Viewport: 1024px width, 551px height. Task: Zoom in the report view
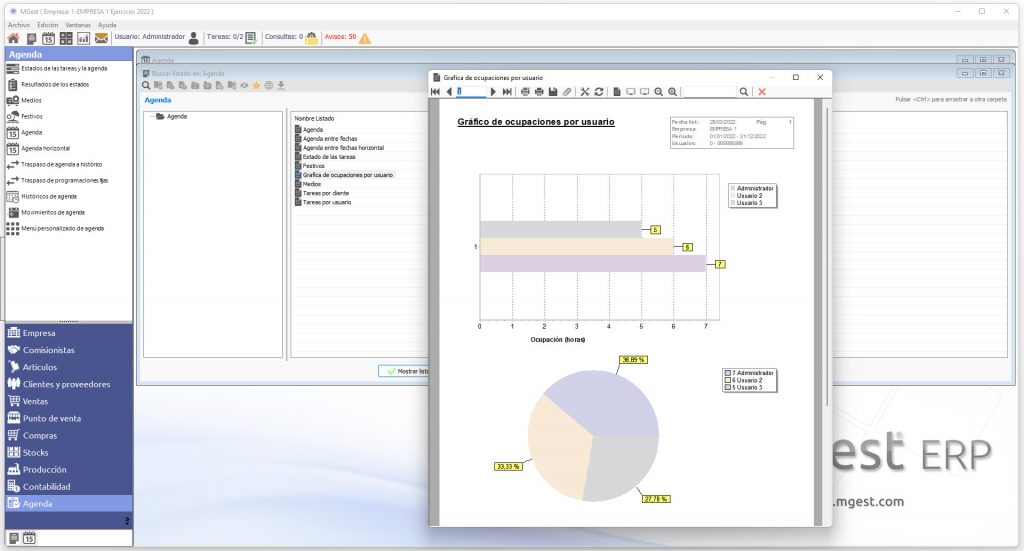click(x=672, y=92)
